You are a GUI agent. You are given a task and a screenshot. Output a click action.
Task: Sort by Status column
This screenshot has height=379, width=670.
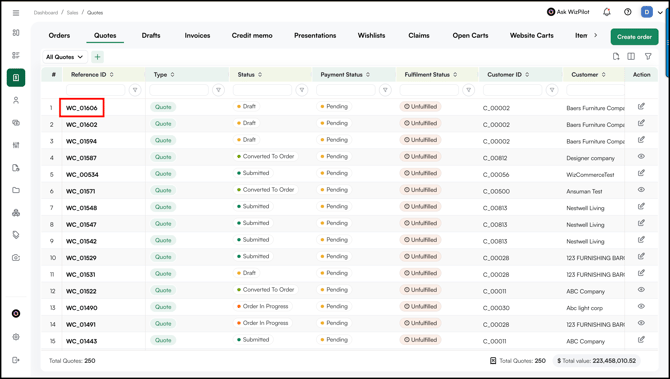[x=260, y=74]
